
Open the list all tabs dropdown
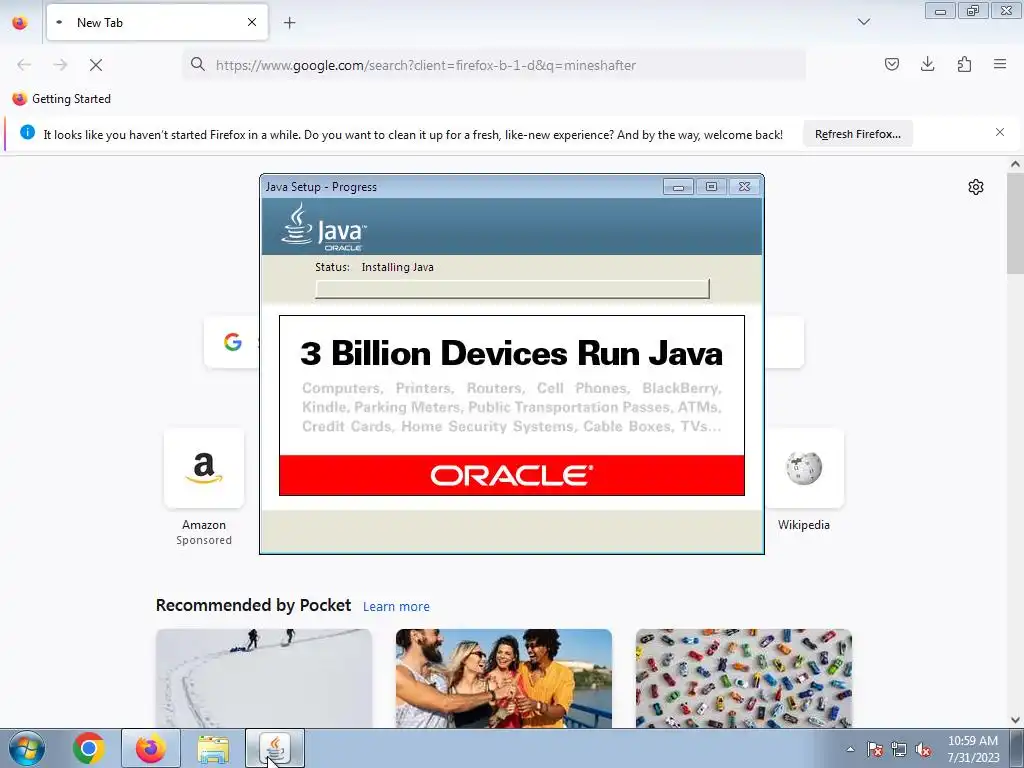[x=864, y=22]
